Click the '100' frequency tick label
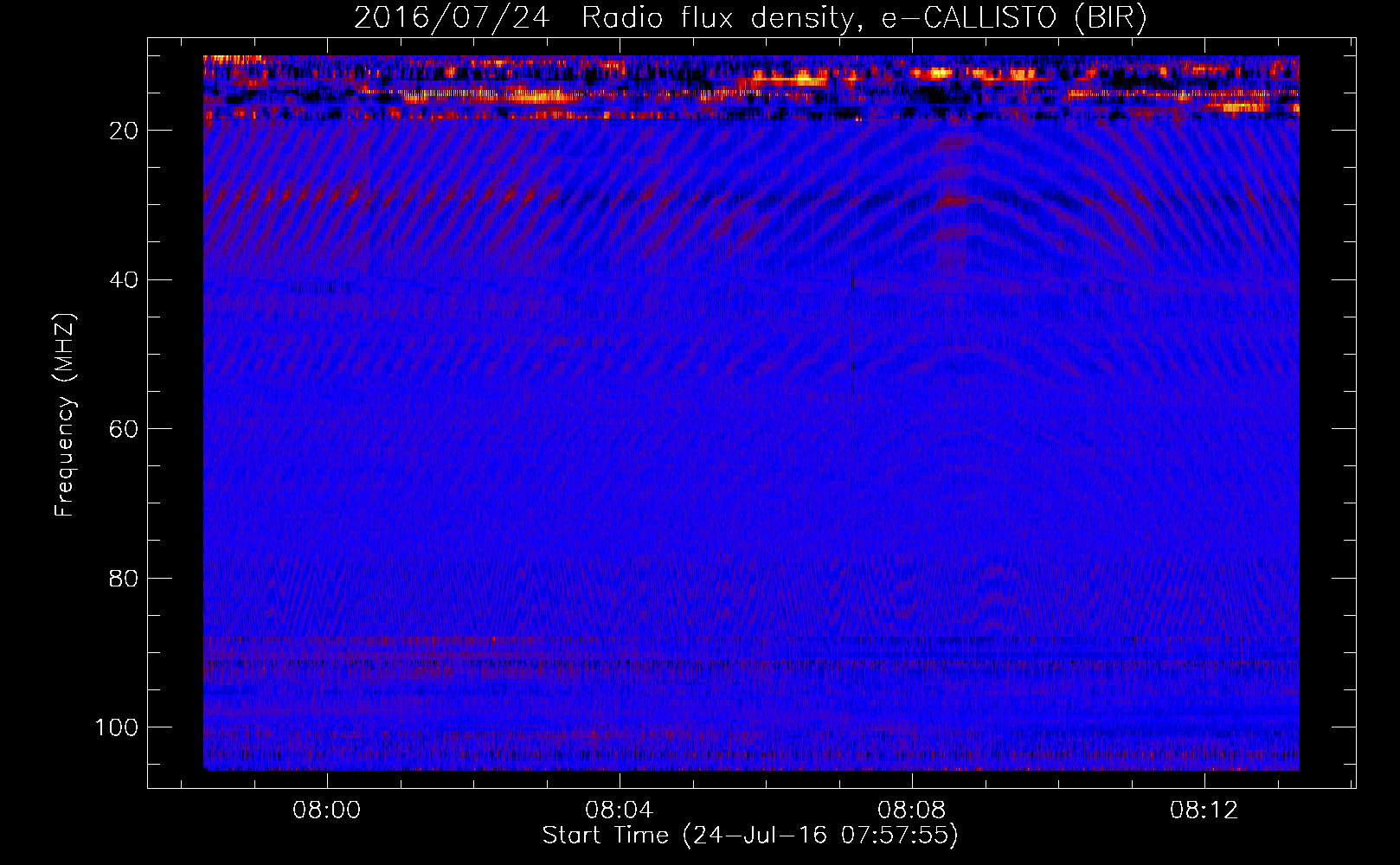 point(117,727)
